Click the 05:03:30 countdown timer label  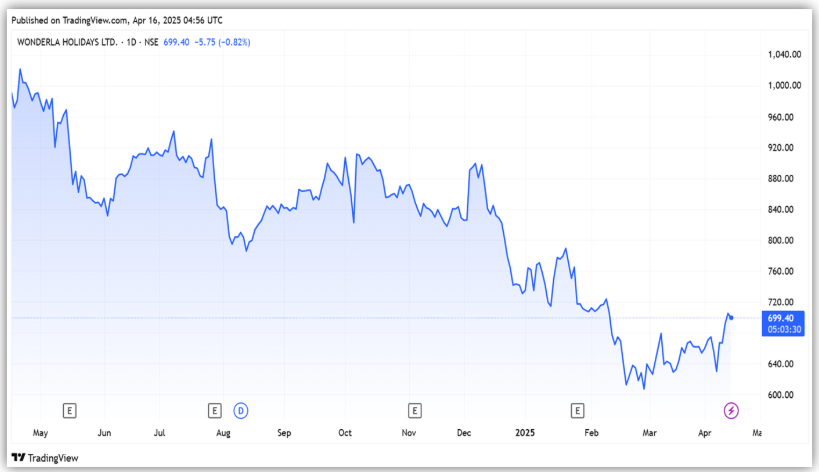(x=785, y=329)
